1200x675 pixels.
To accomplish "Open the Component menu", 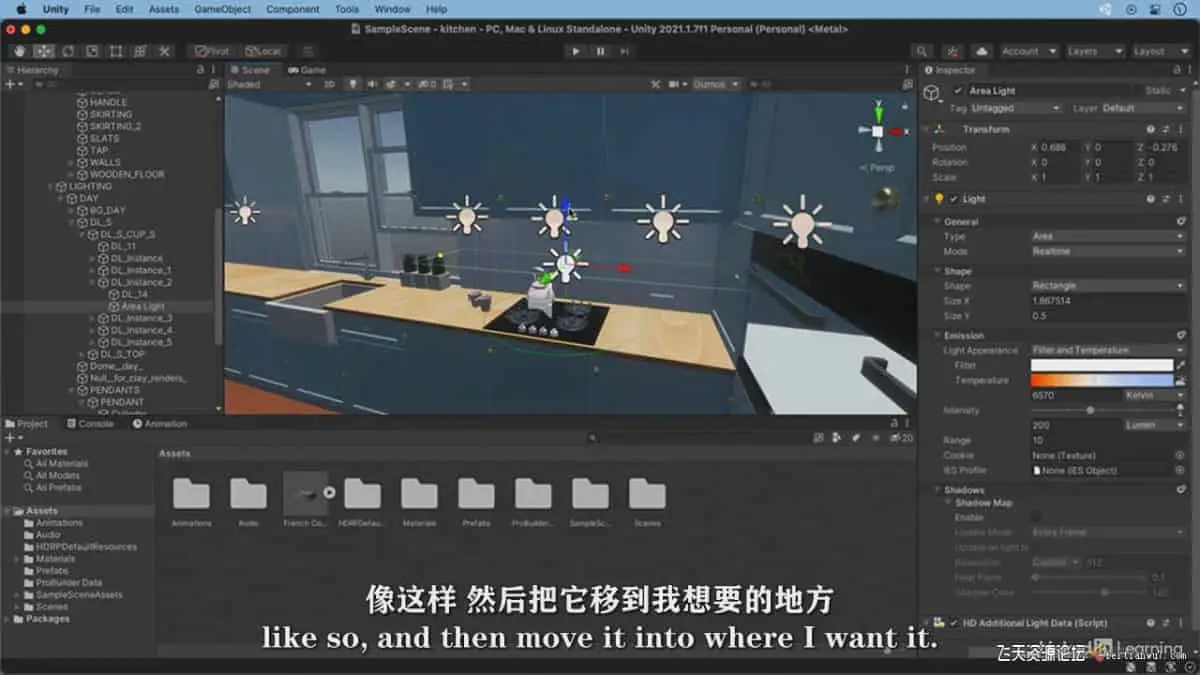I will (x=293, y=9).
